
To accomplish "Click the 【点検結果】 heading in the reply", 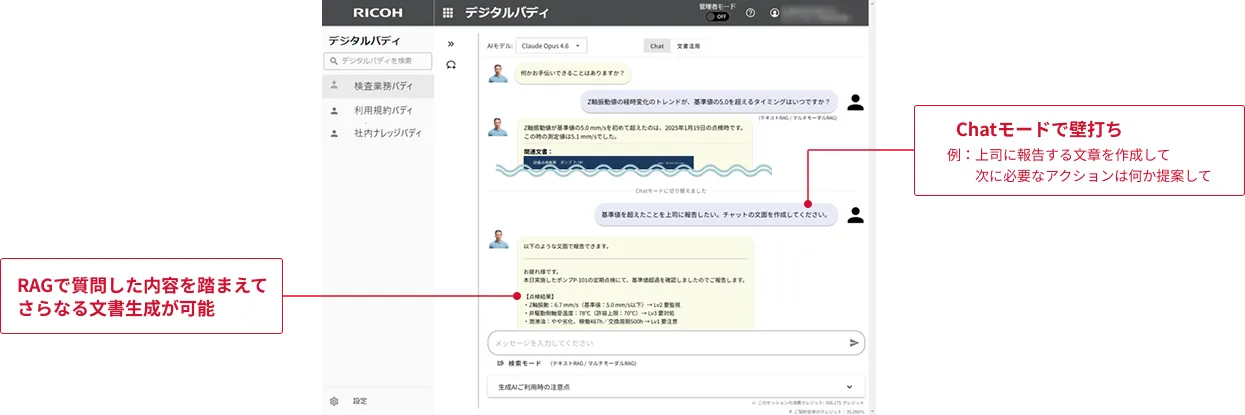I will 538,297.
